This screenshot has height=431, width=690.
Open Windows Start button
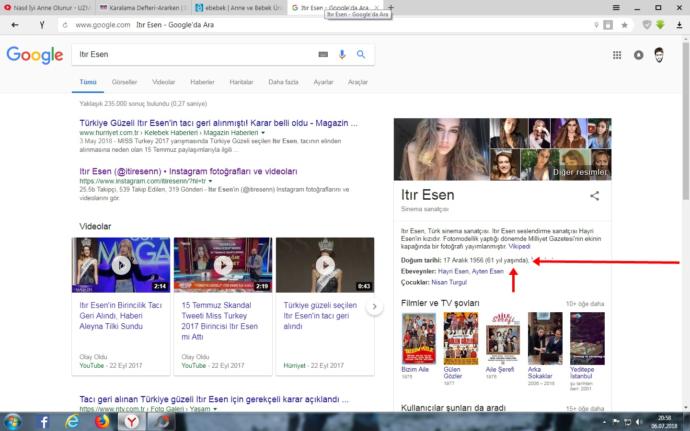12,422
